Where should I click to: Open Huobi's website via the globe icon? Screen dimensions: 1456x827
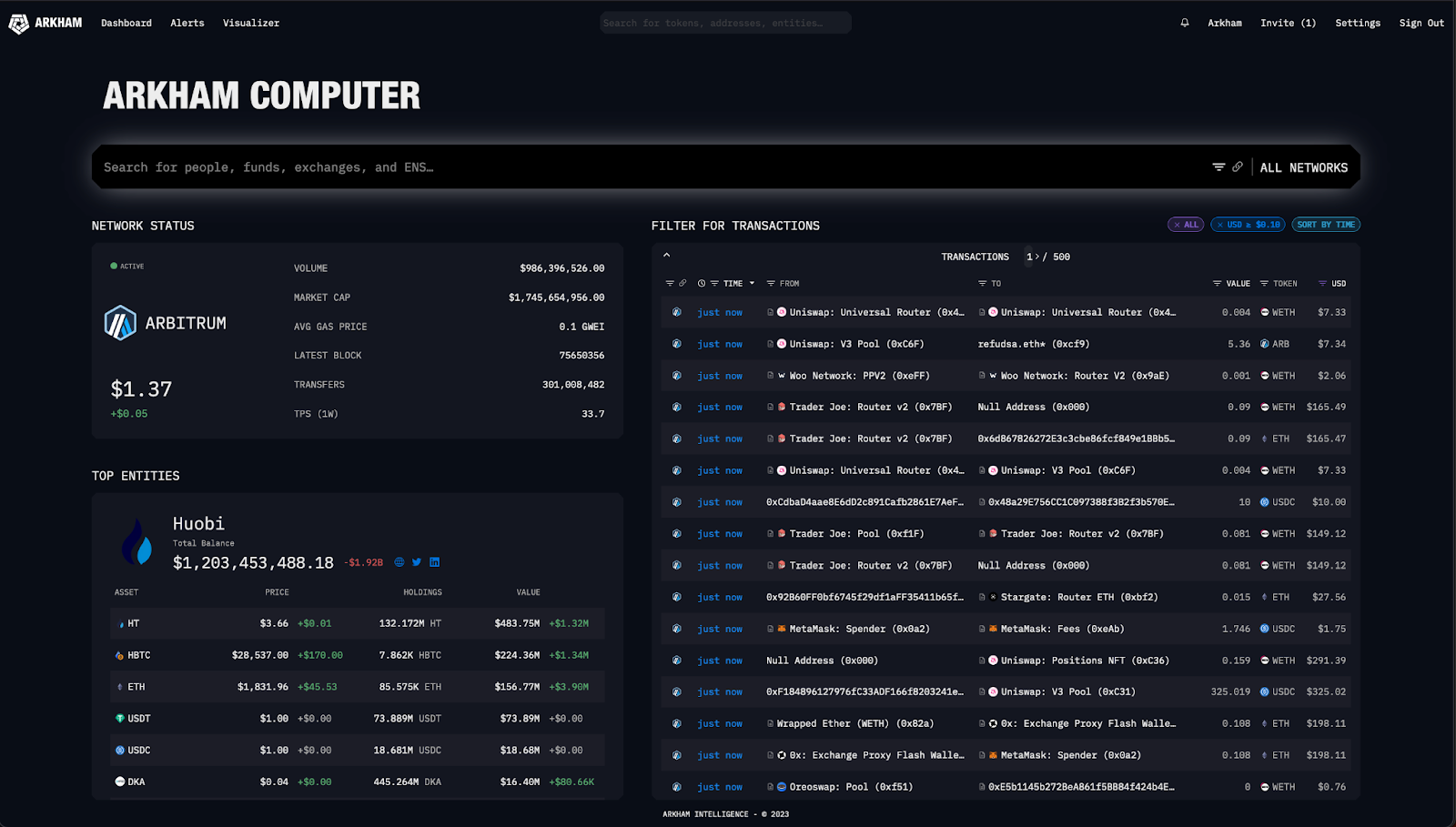(x=399, y=562)
